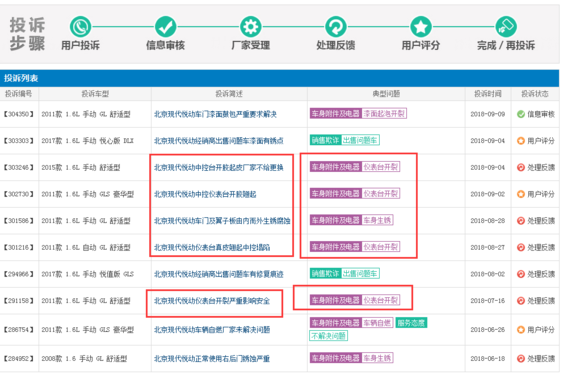Viewport: 580px width, 375px height.
Task: Open complaint 北京现代悦动车门漆面鼓包严重要求解决
Action: (x=215, y=114)
